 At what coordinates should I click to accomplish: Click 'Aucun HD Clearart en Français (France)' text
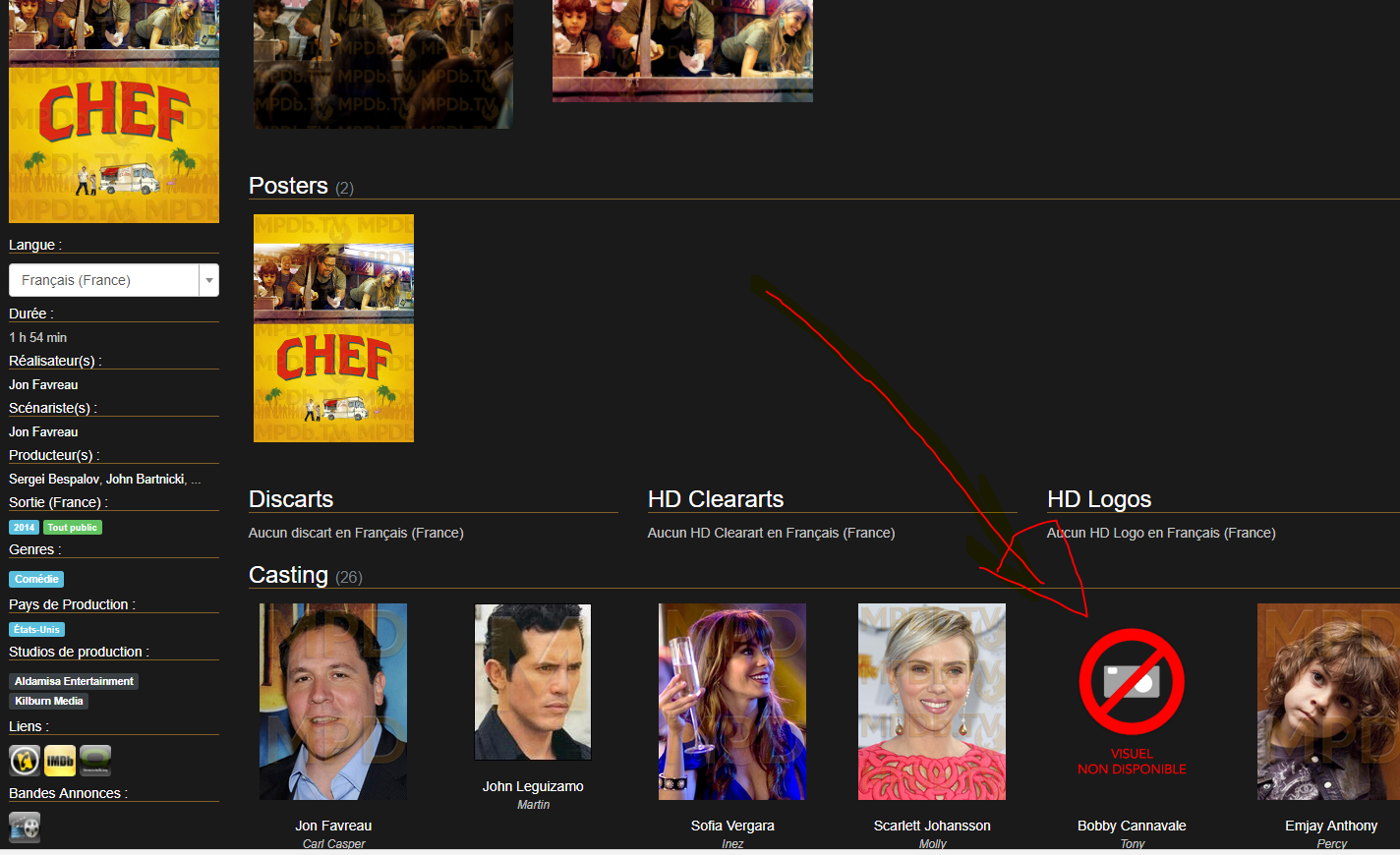(771, 533)
